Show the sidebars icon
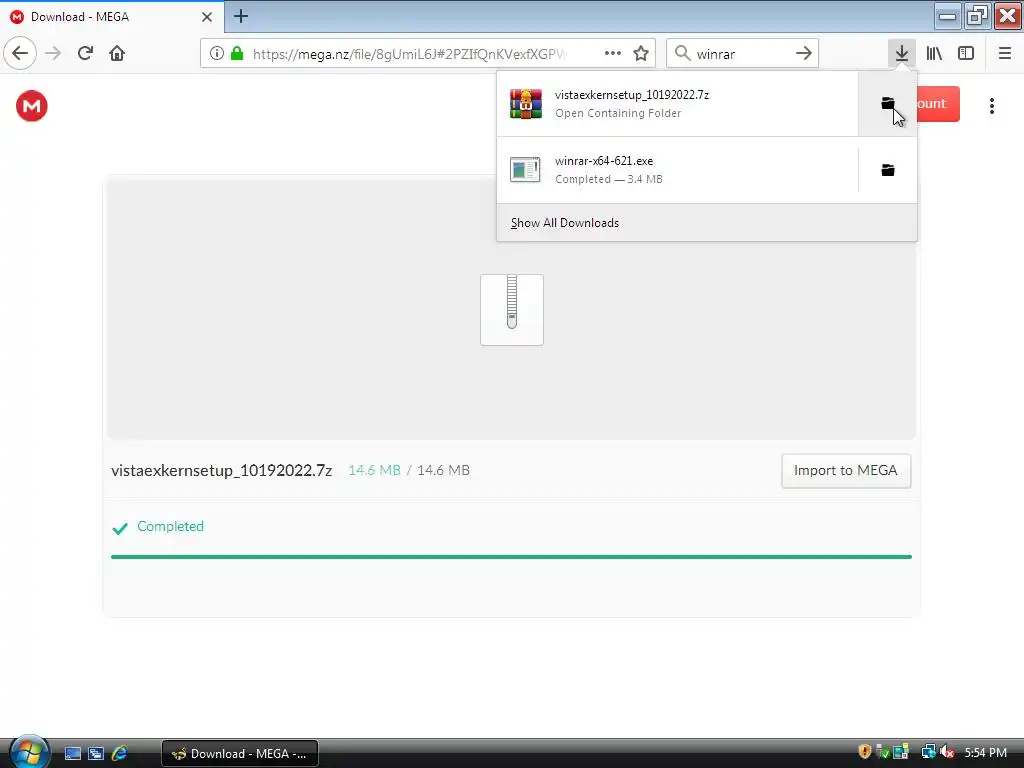 966,53
